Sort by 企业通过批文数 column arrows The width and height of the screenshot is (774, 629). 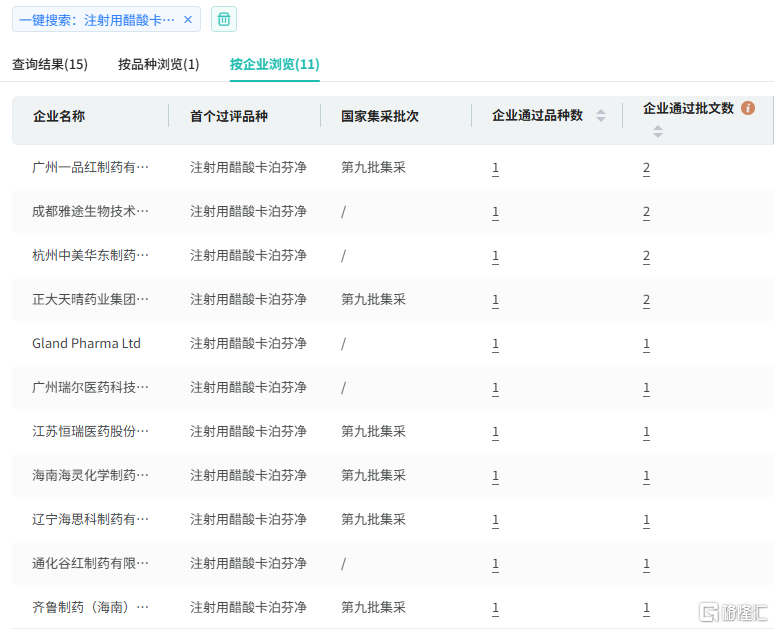pyautogui.click(x=658, y=131)
